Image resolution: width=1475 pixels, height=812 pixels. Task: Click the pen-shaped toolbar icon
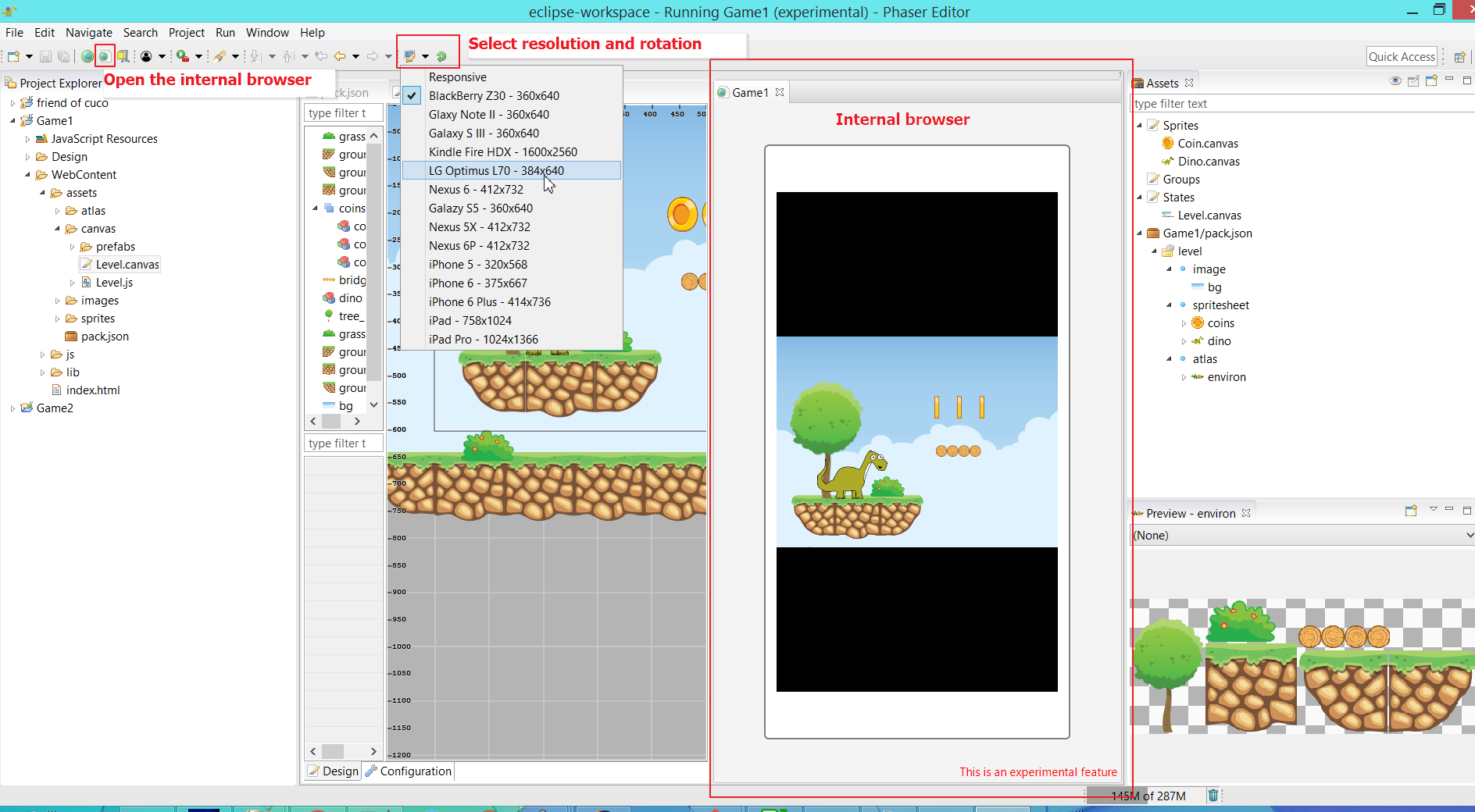(220, 56)
